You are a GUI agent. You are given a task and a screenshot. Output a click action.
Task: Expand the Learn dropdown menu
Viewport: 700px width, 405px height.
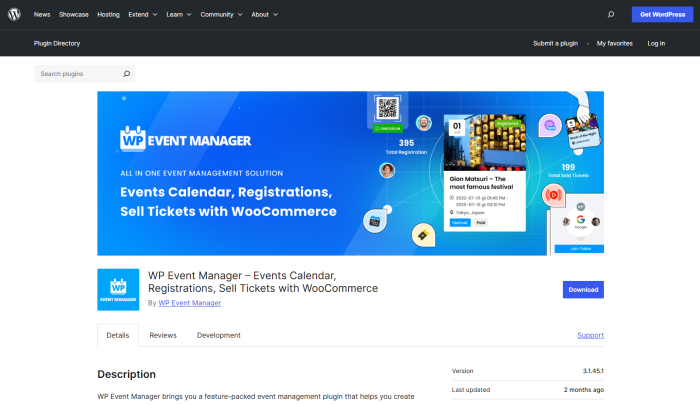[x=179, y=14]
